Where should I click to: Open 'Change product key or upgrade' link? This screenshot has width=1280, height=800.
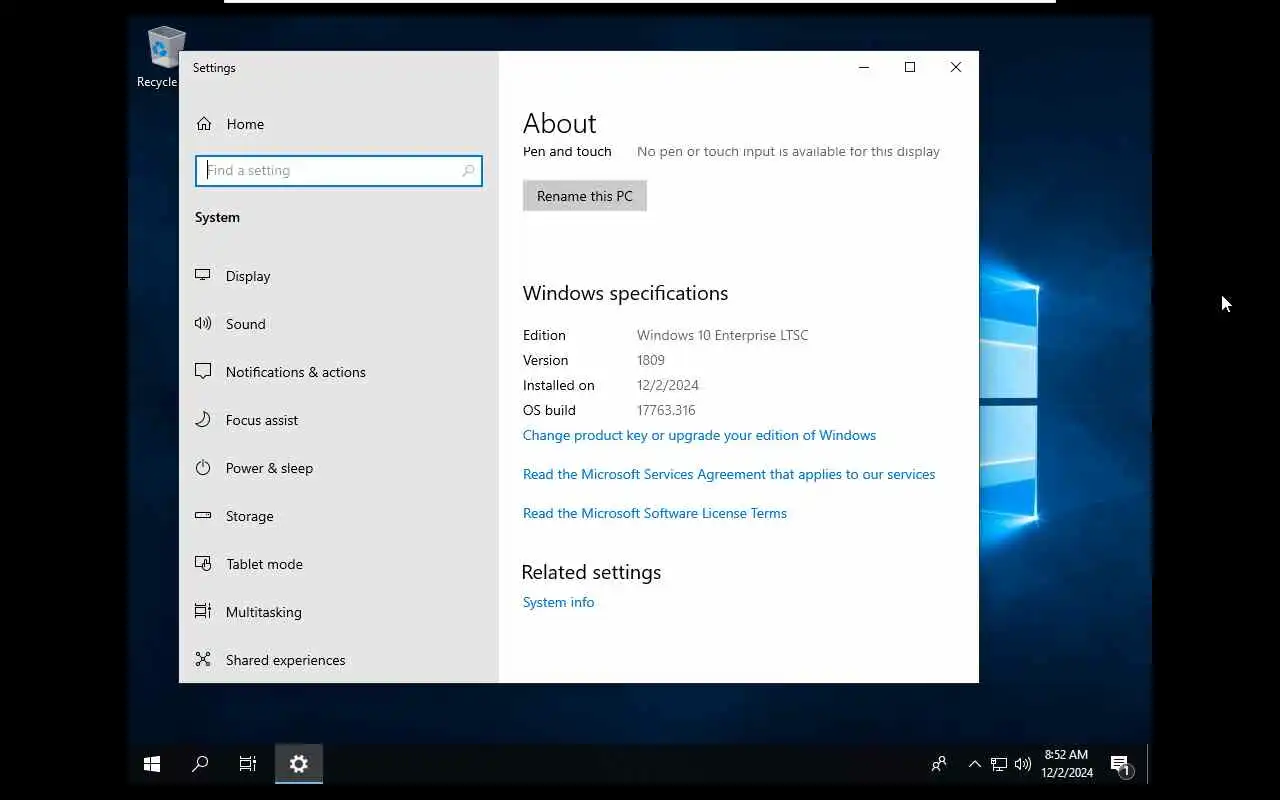[699, 435]
